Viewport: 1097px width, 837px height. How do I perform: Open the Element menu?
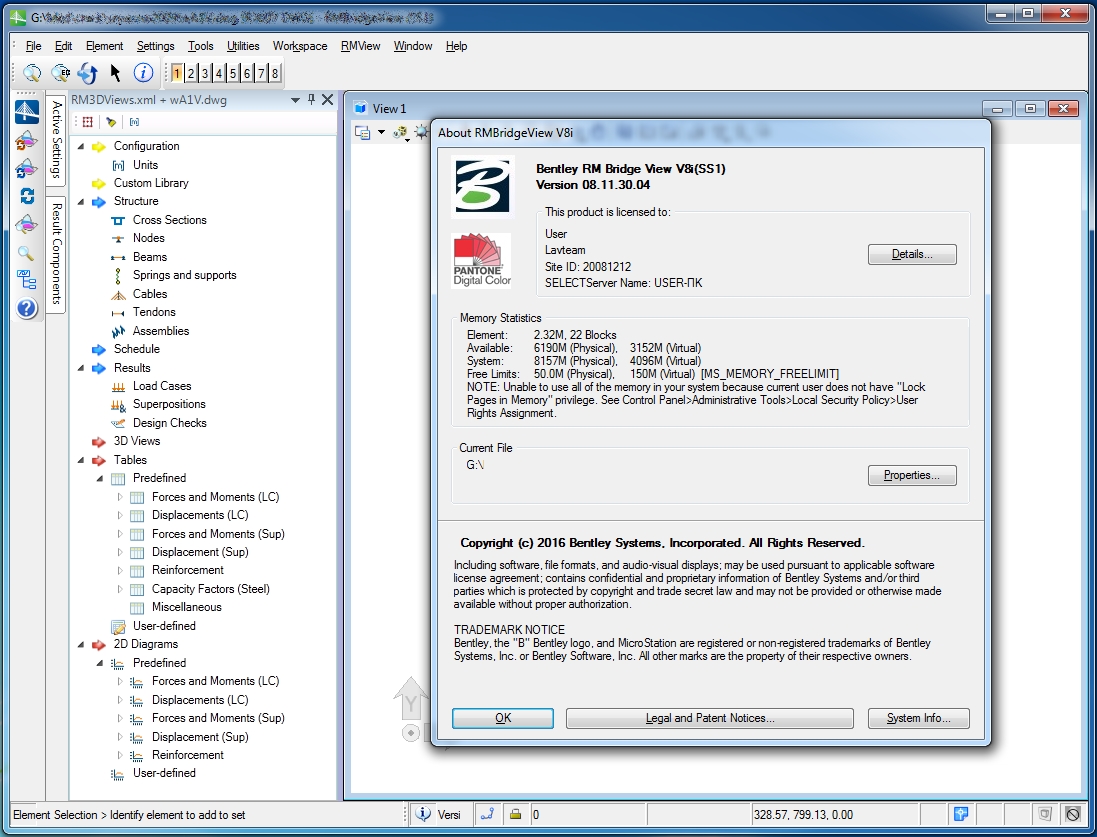104,46
